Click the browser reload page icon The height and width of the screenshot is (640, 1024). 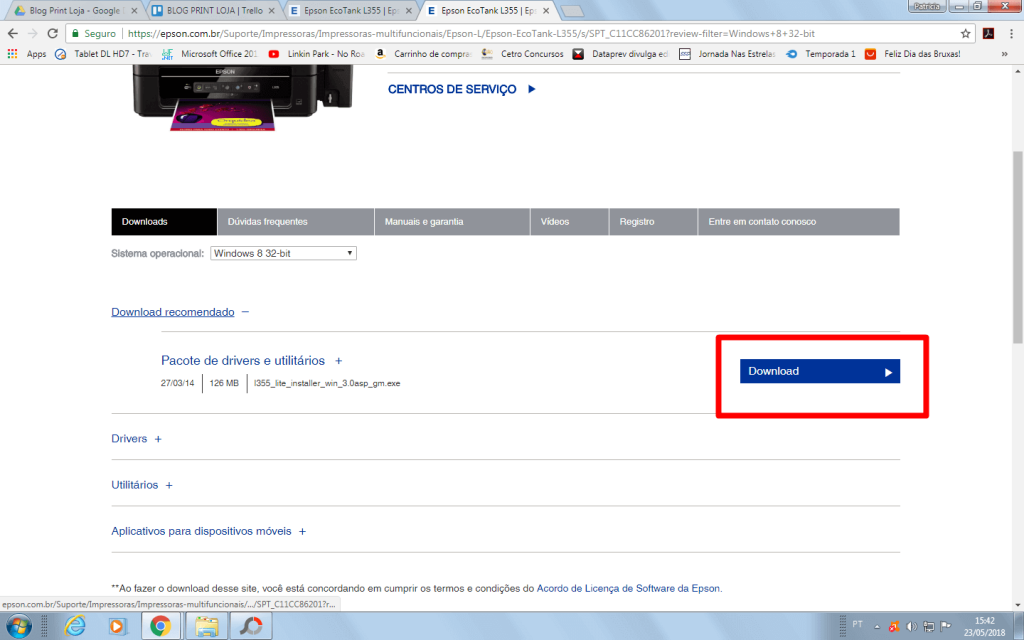[53, 33]
